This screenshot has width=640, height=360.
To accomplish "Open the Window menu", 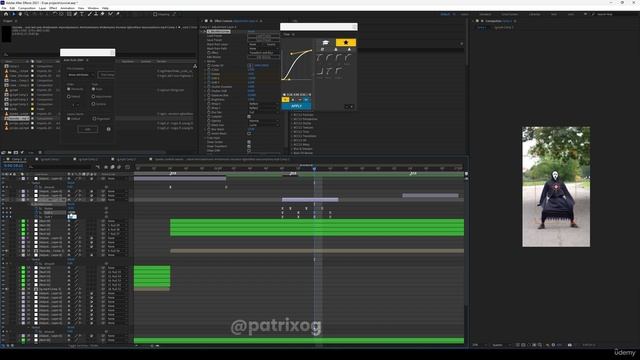I will (93, 8).
